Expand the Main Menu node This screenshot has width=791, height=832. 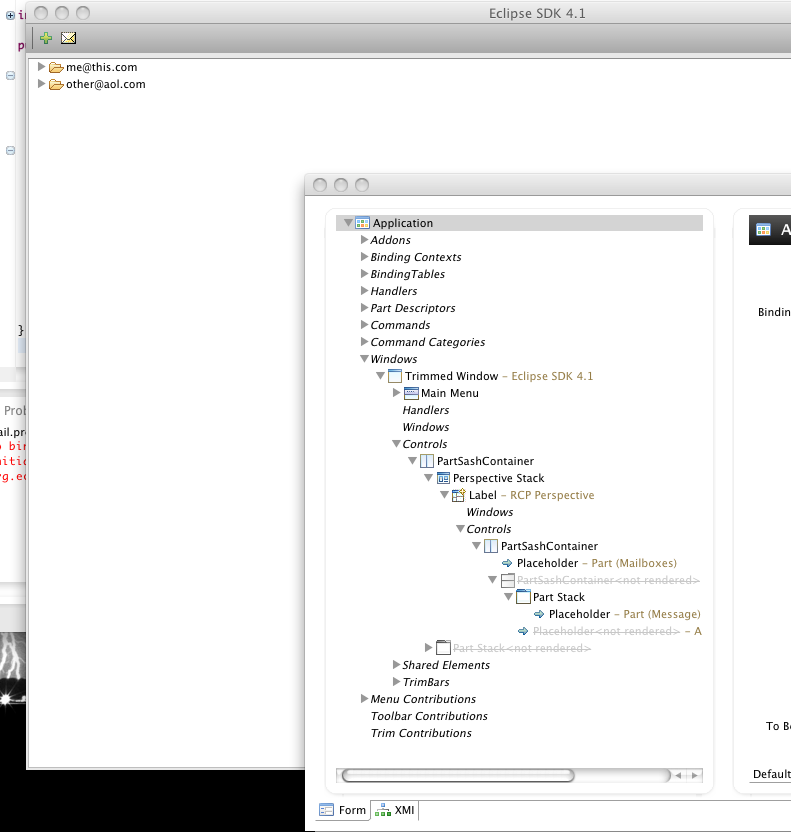396,393
